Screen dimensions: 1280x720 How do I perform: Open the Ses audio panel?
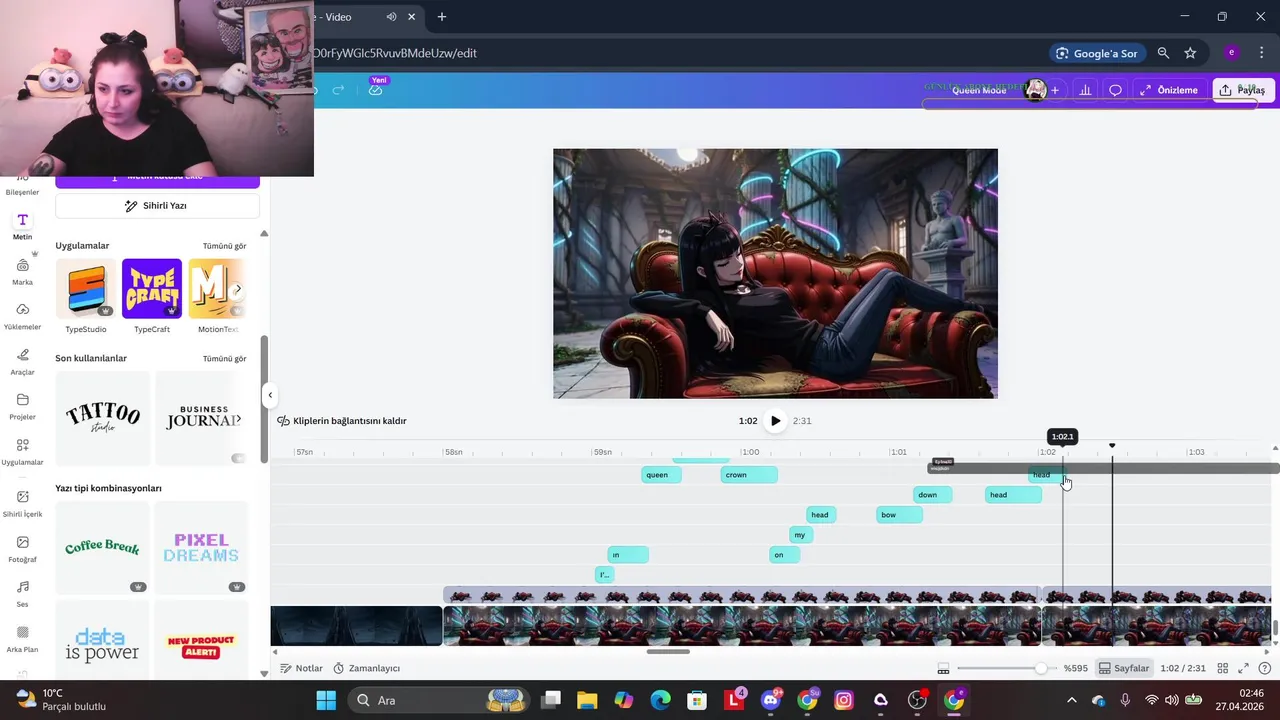point(22,593)
